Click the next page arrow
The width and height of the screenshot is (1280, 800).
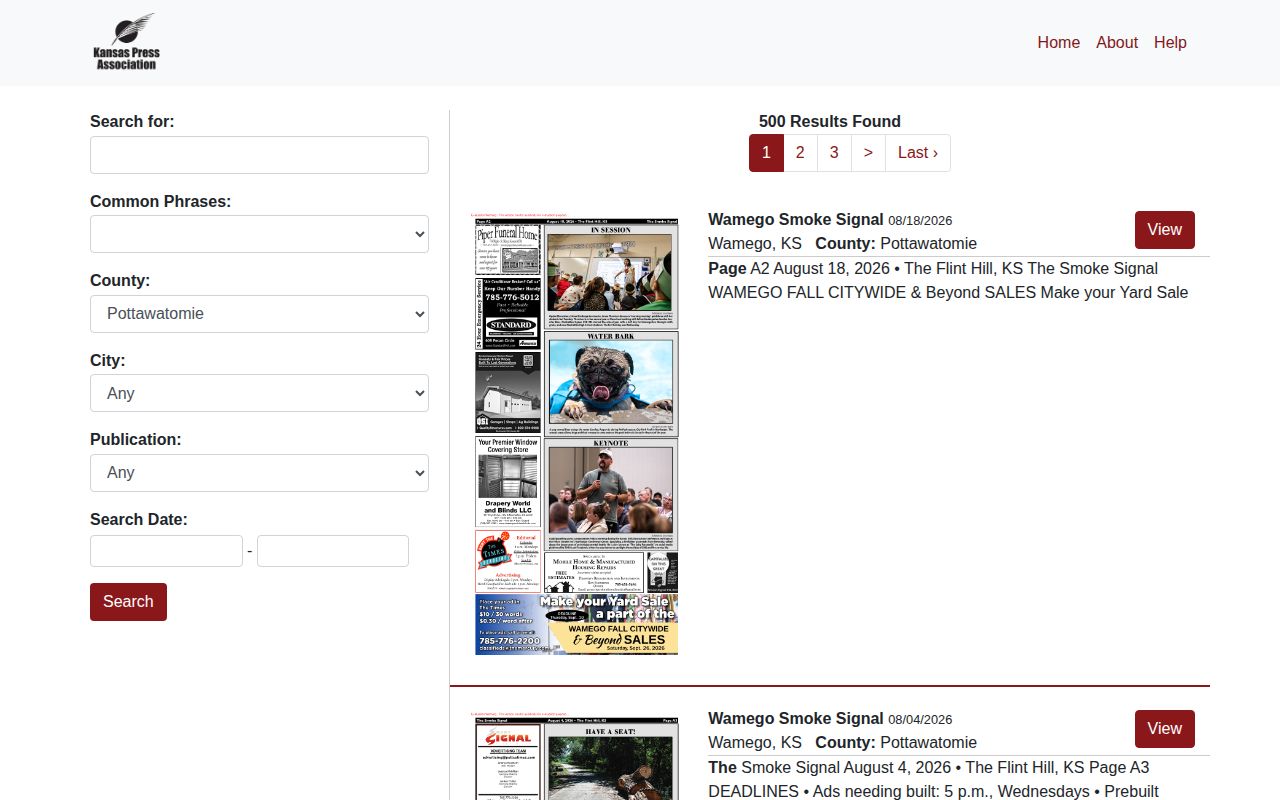(x=868, y=153)
